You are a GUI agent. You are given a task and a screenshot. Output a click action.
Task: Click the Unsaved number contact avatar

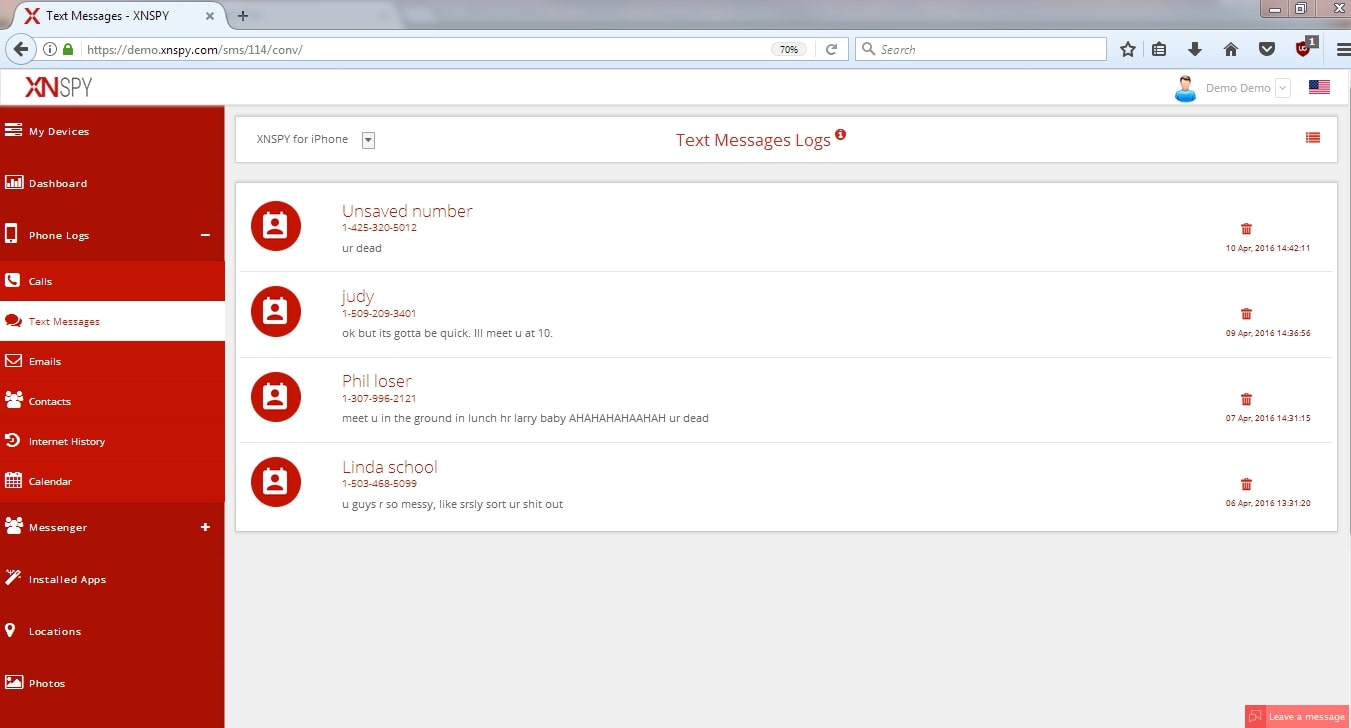[275, 226]
